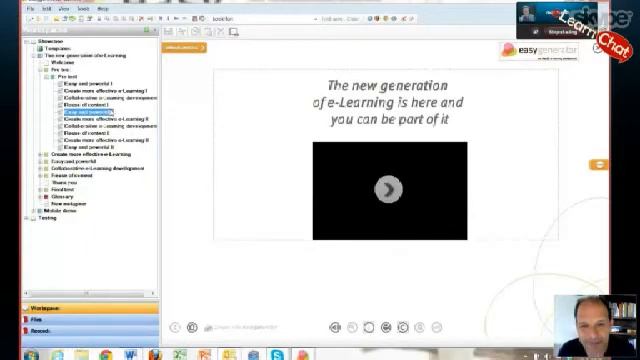640x360 pixels.
Task: Open Microsoft Word from the taskbar
Action: 131,355
